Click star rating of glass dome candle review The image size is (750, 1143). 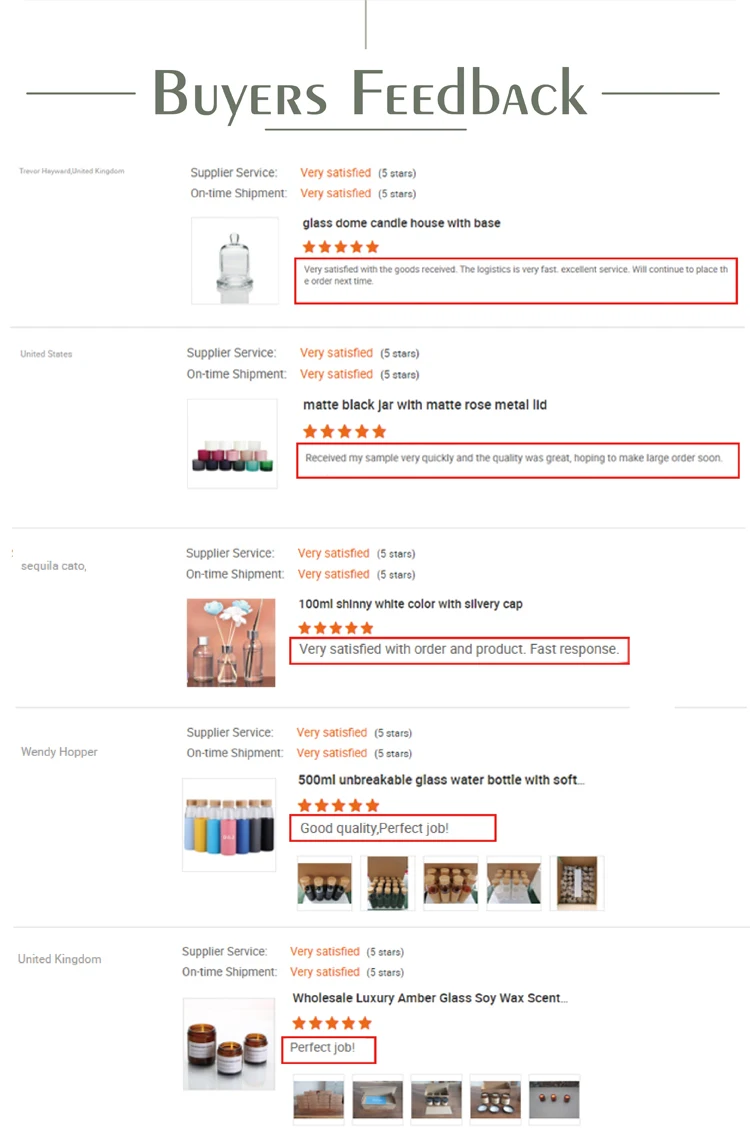340,247
